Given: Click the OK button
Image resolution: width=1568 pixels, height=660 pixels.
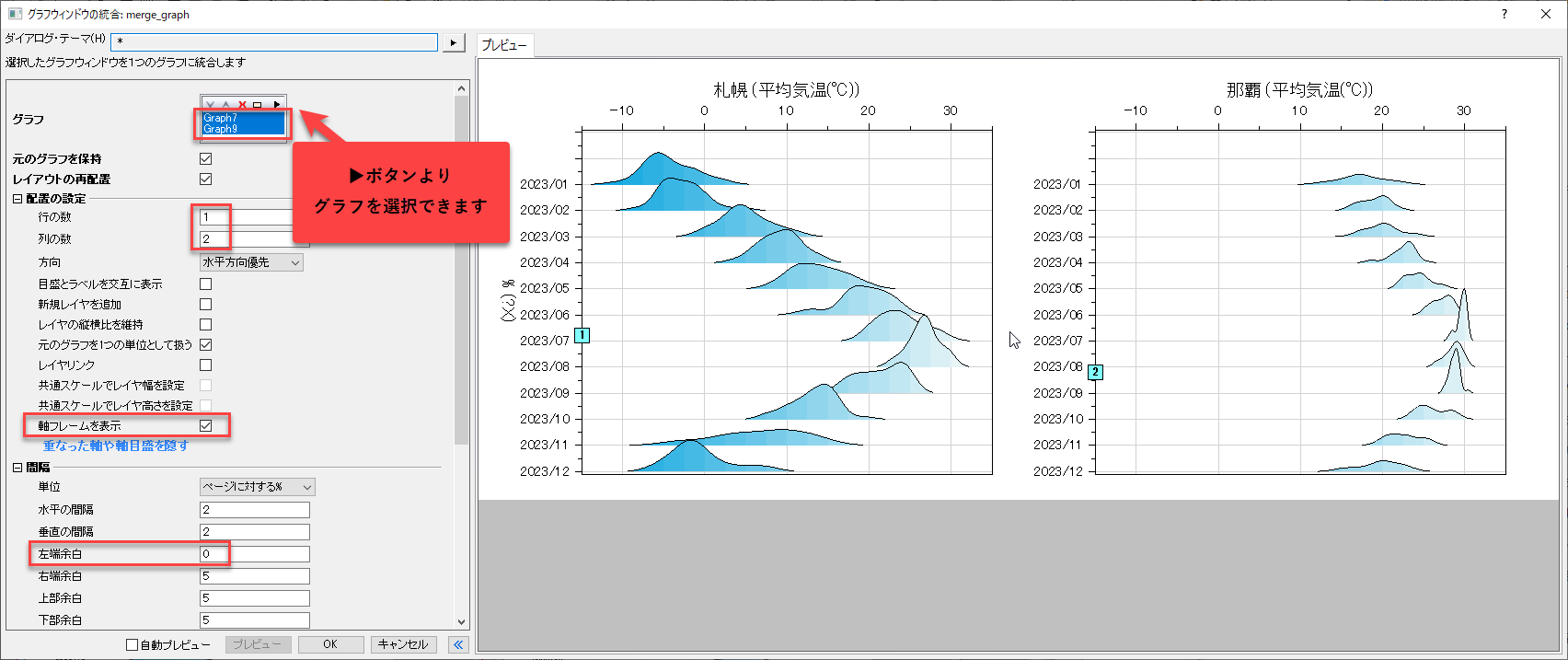Looking at the screenshot, I should [330, 644].
